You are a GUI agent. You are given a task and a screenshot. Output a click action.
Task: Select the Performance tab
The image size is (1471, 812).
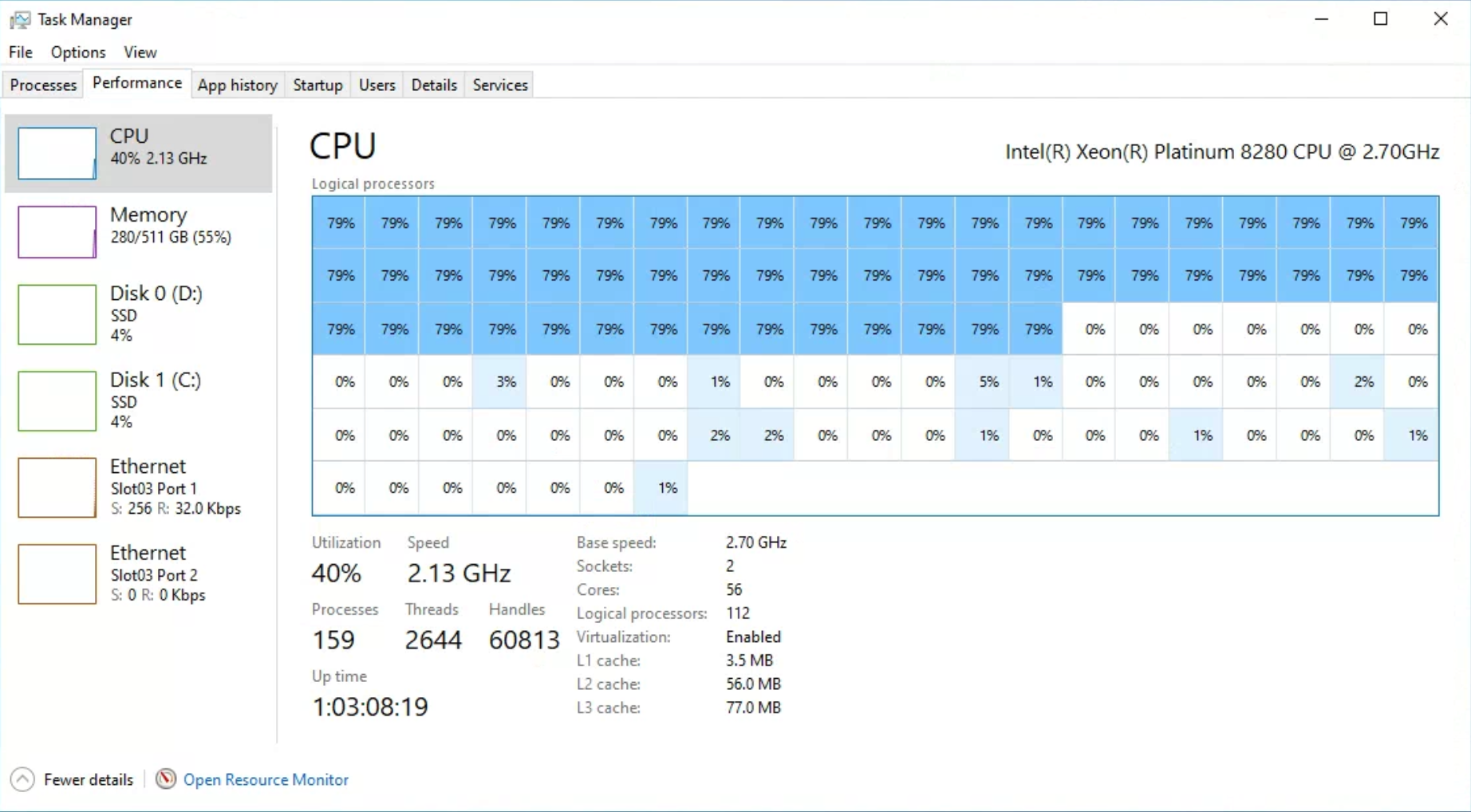pyautogui.click(x=137, y=83)
